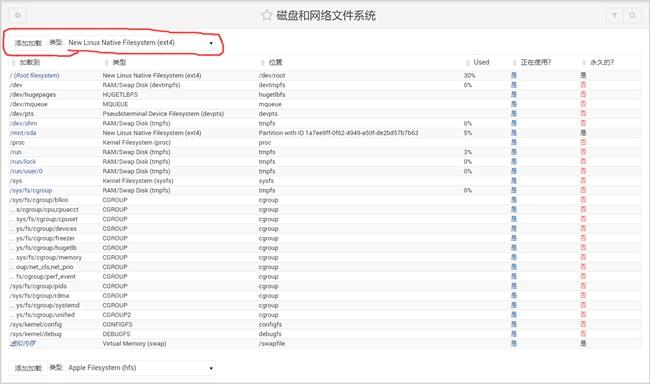Click in-use 是 link for /mnt/sda row

[x=514, y=133]
